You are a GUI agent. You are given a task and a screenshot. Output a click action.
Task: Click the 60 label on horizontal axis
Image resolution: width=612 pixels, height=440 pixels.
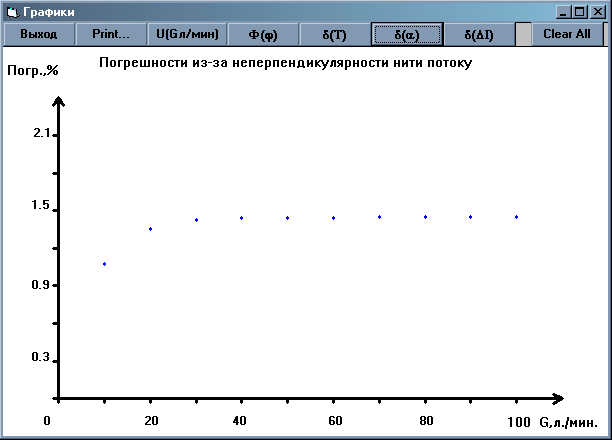tap(335, 421)
